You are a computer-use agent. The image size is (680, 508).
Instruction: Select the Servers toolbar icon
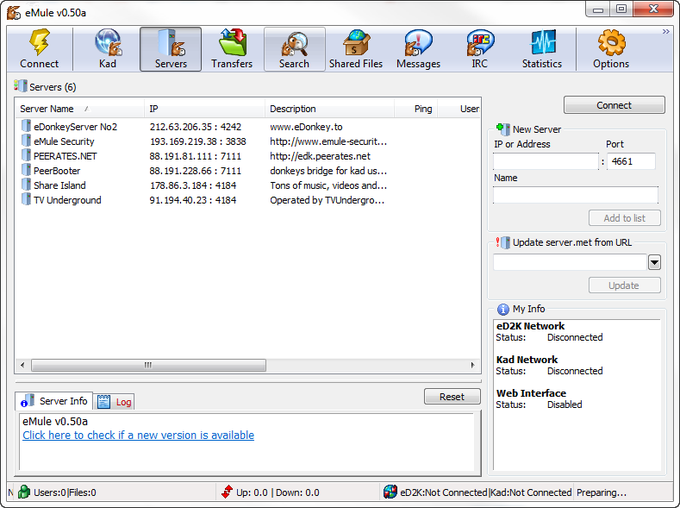[170, 49]
